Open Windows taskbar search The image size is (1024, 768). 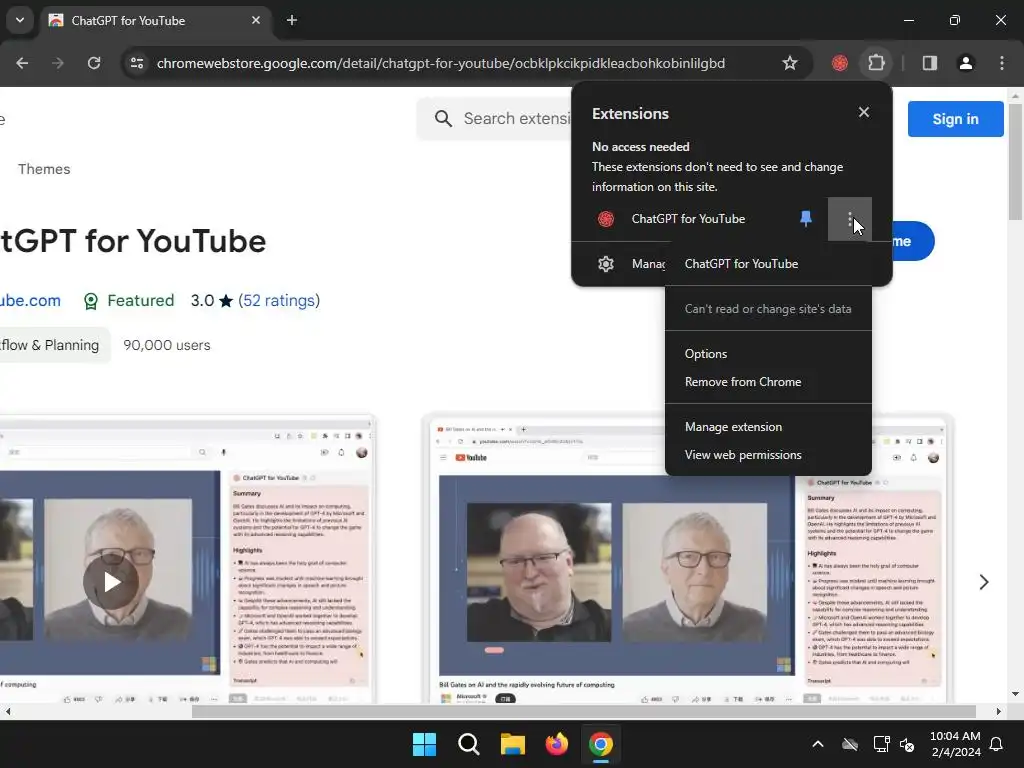469,744
